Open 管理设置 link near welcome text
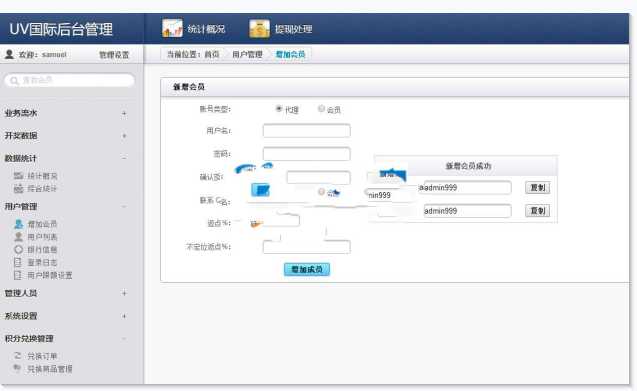The height and width of the screenshot is (391, 637). pyautogui.click(x=114, y=54)
